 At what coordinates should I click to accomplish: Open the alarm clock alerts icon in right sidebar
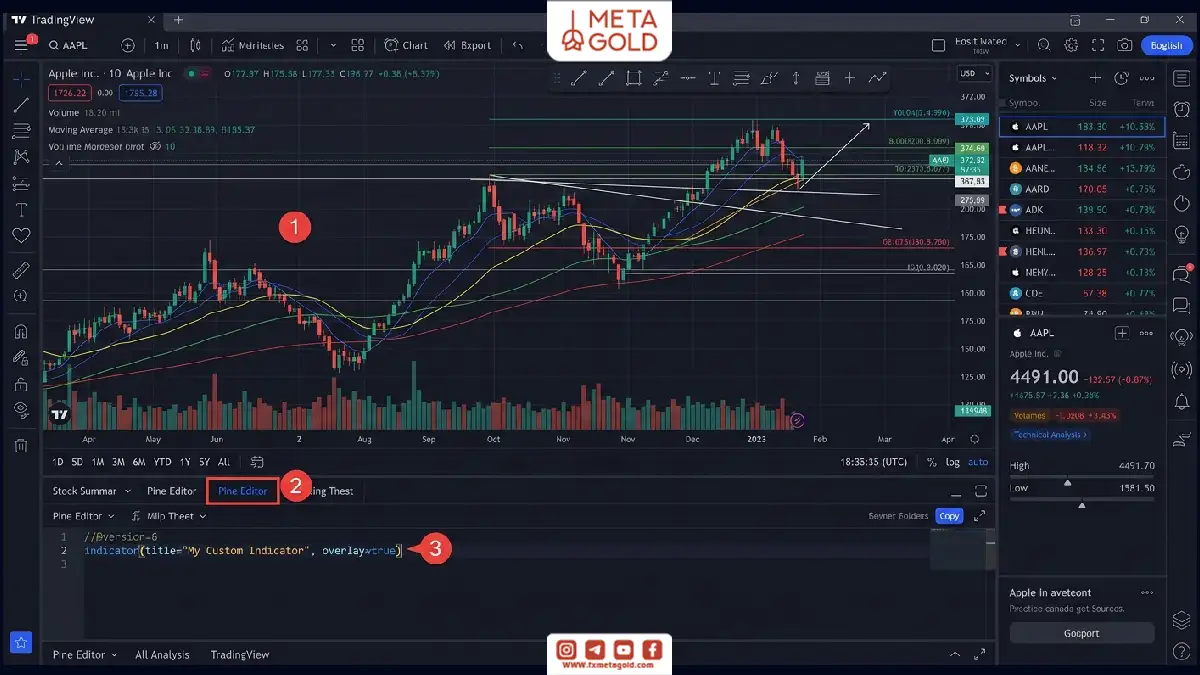pos(1182,109)
